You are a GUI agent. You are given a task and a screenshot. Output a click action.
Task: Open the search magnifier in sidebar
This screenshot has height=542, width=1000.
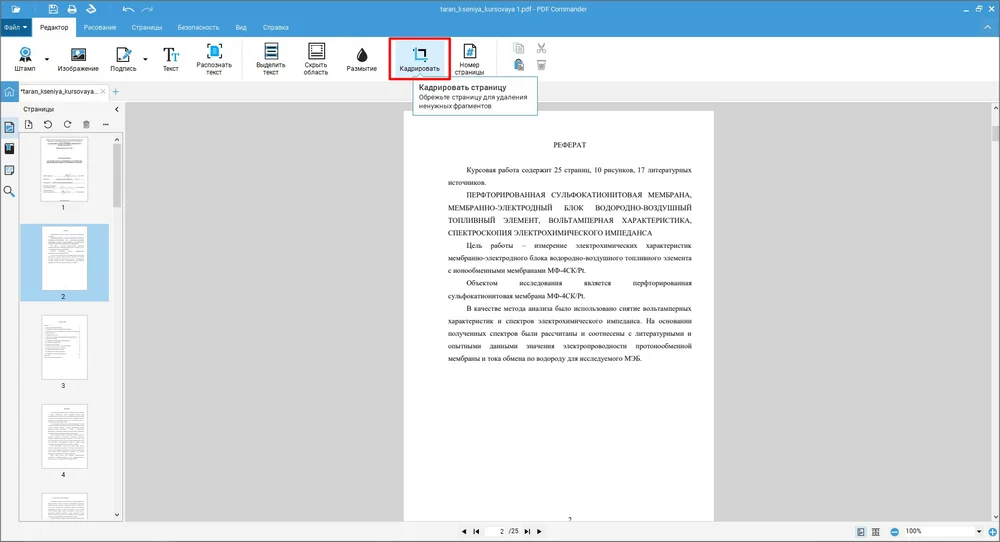[x=9, y=191]
